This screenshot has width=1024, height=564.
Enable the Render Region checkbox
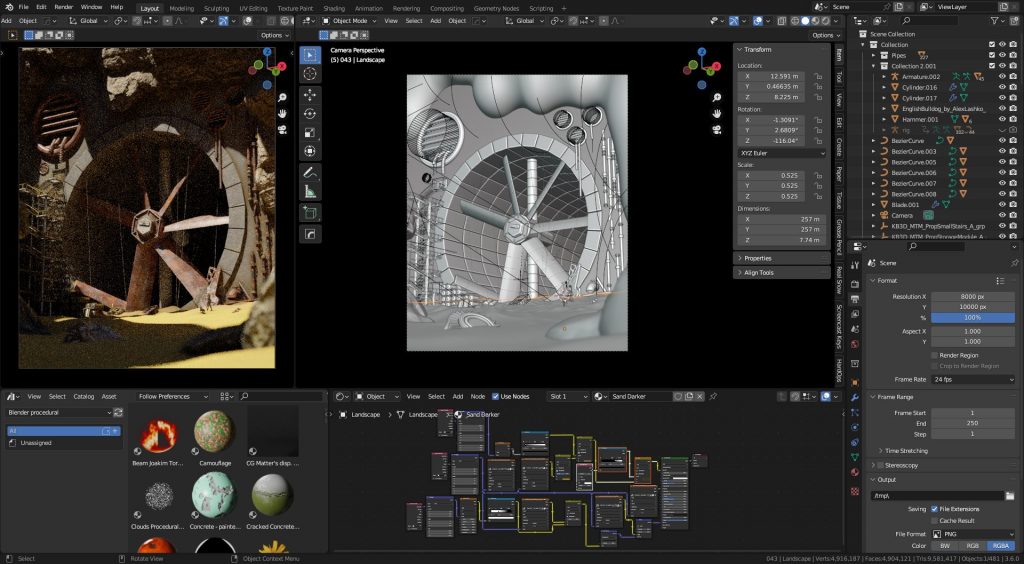[x=935, y=355]
